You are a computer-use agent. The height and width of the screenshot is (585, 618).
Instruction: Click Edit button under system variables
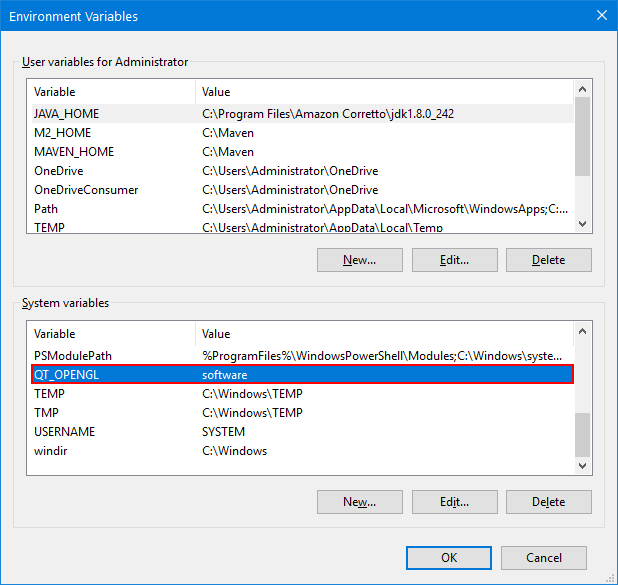pyautogui.click(x=454, y=502)
